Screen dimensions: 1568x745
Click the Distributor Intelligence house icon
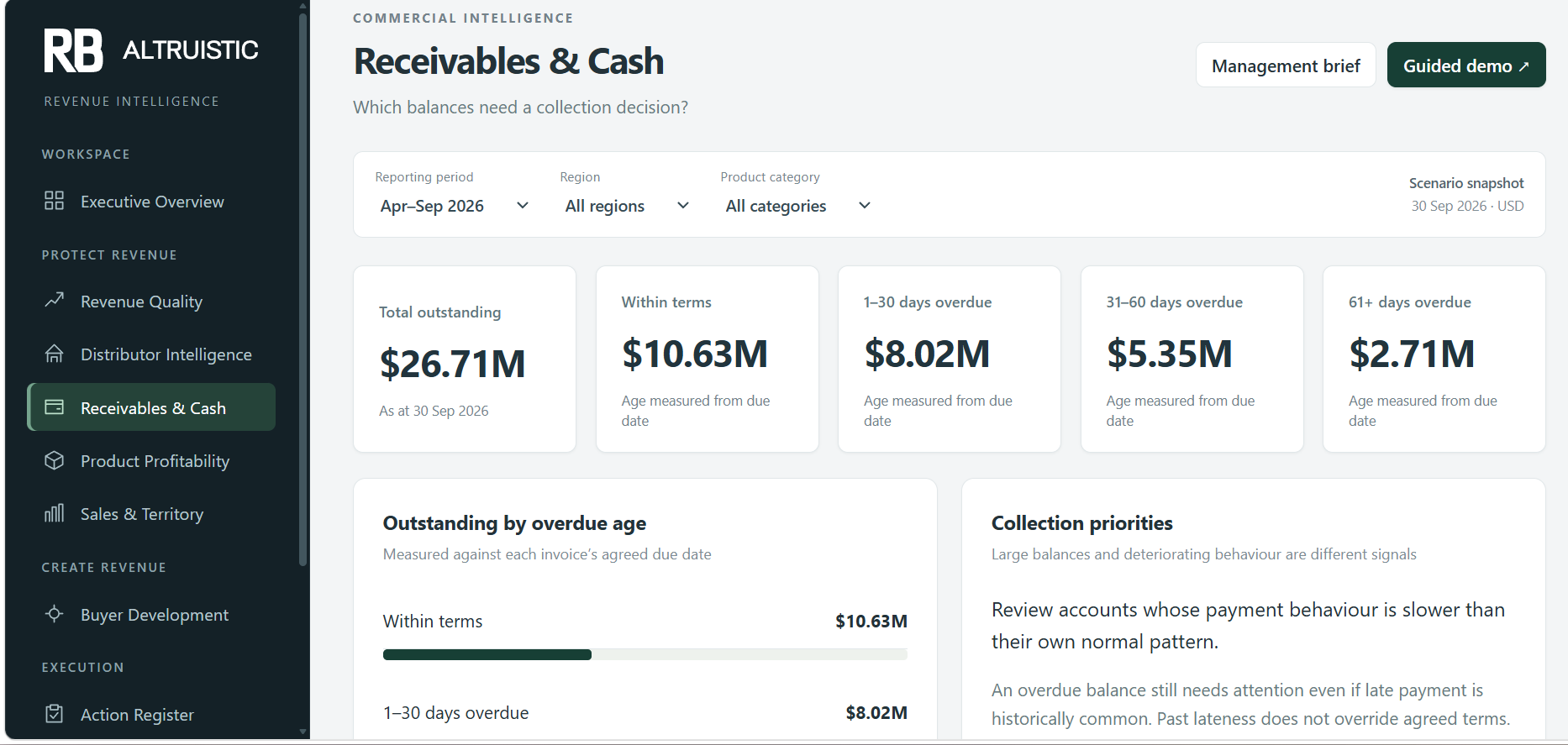(55, 354)
